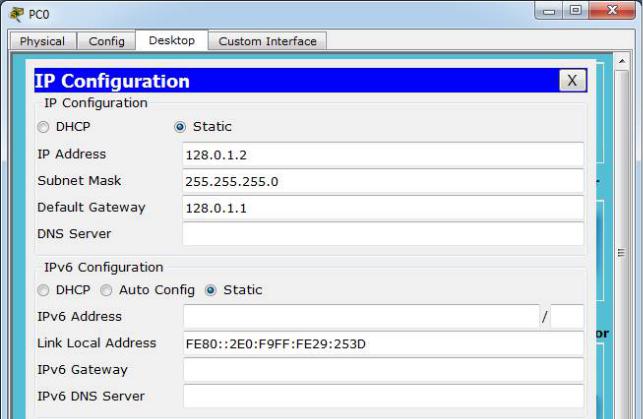Click the Link Local Address field
Screen dimensions: 643x419
point(383,344)
